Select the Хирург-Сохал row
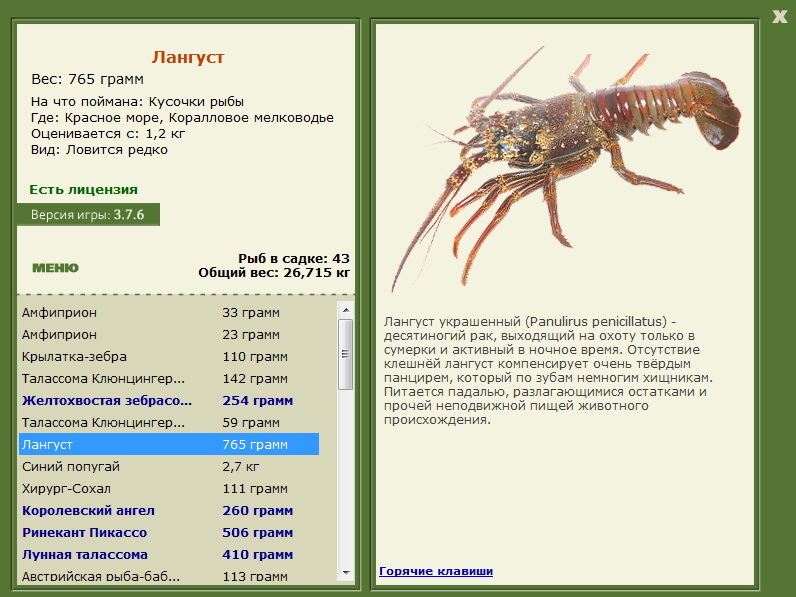The image size is (796, 597). click(x=169, y=488)
